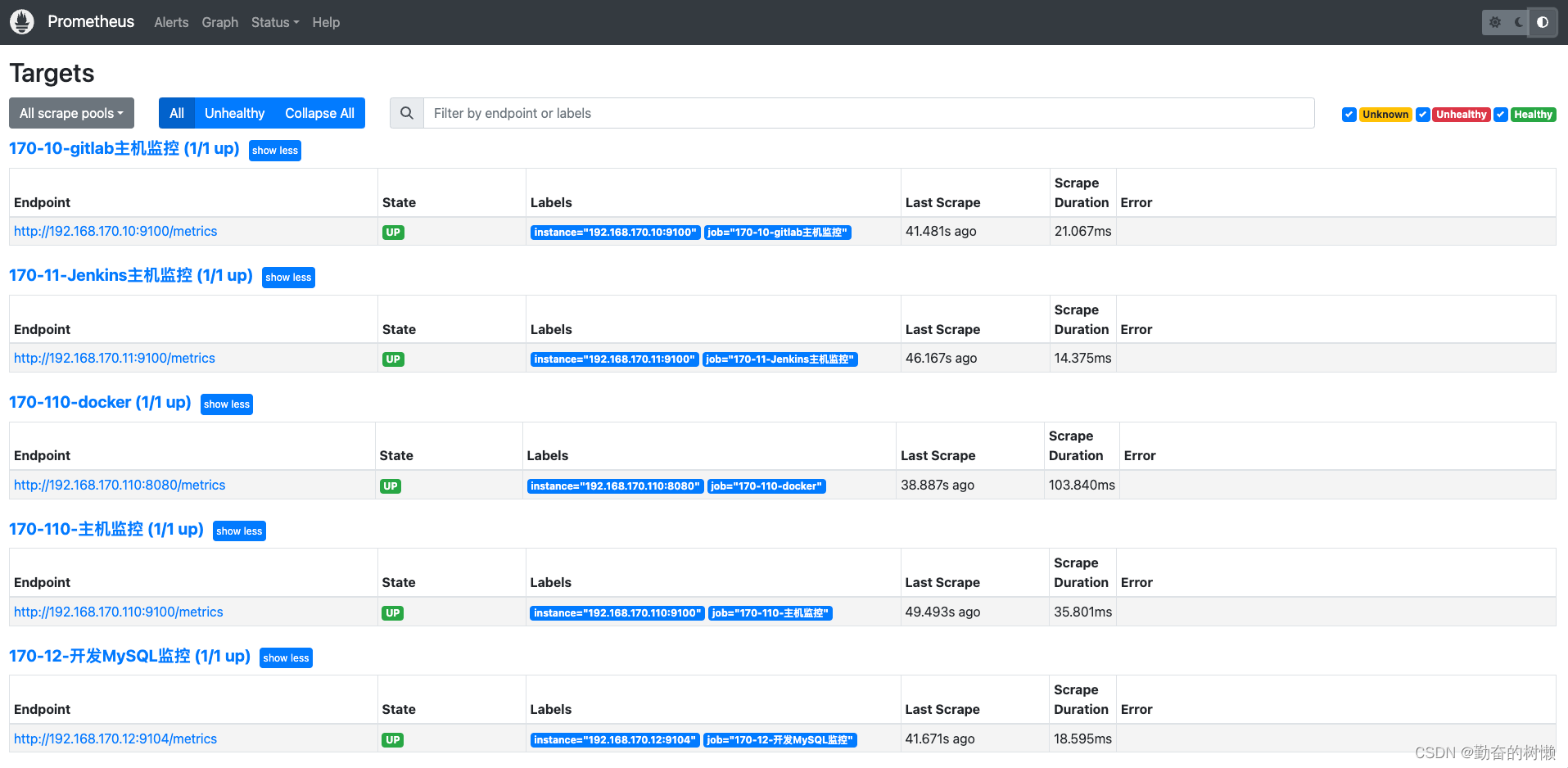
Task: Click scrape duration 103.840ms
Action: tap(1082, 485)
